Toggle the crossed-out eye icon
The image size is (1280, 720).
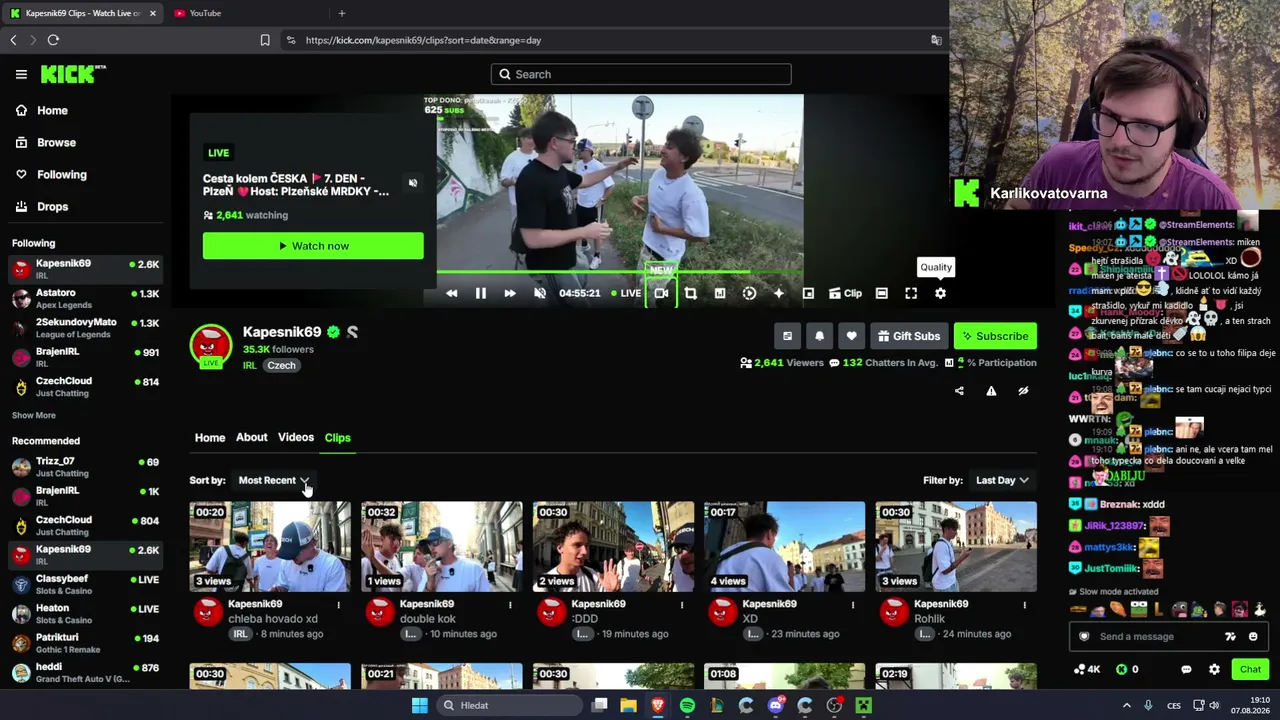(1023, 391)
